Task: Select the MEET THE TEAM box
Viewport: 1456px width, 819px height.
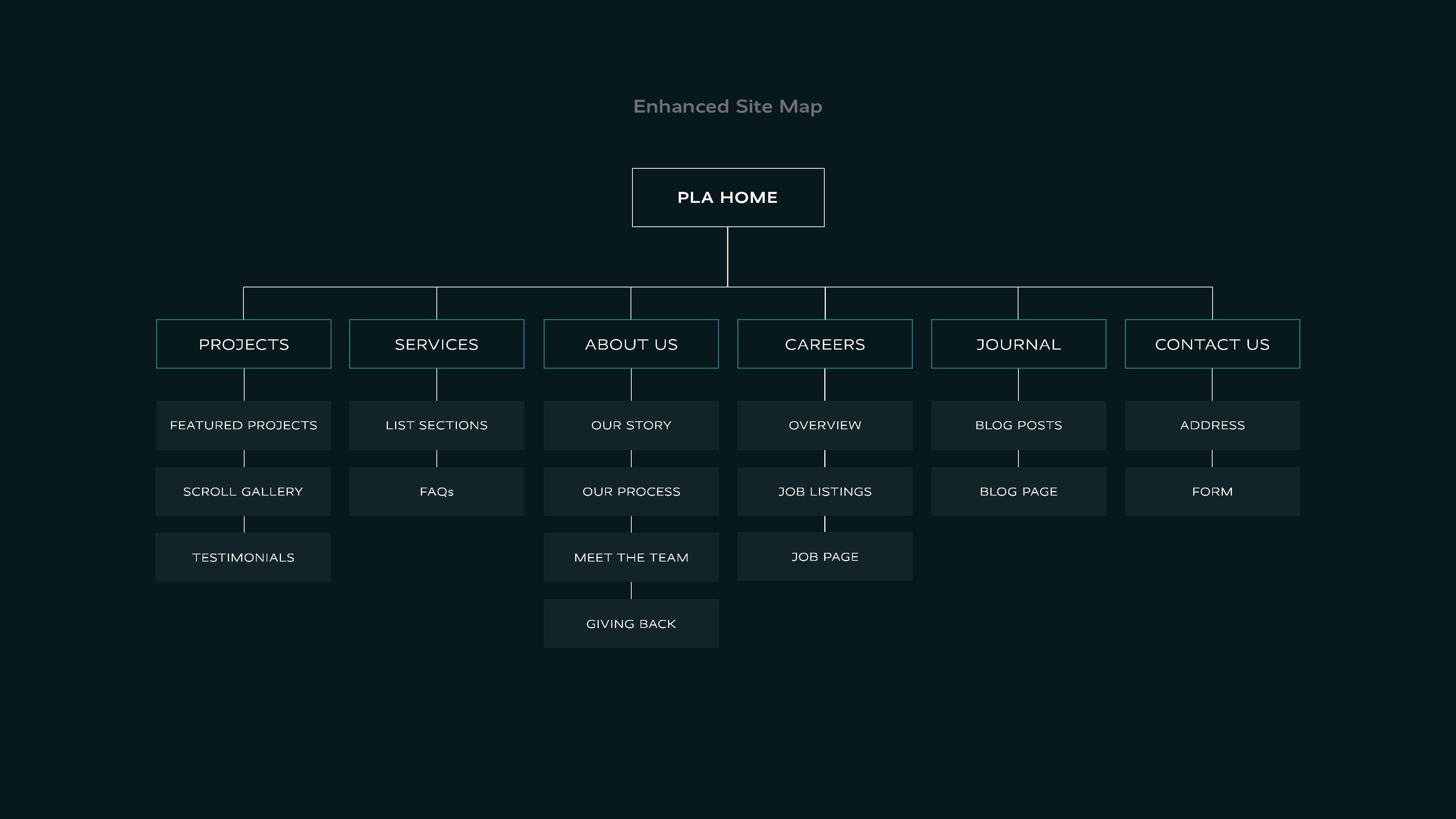Action: pos(631,557)
